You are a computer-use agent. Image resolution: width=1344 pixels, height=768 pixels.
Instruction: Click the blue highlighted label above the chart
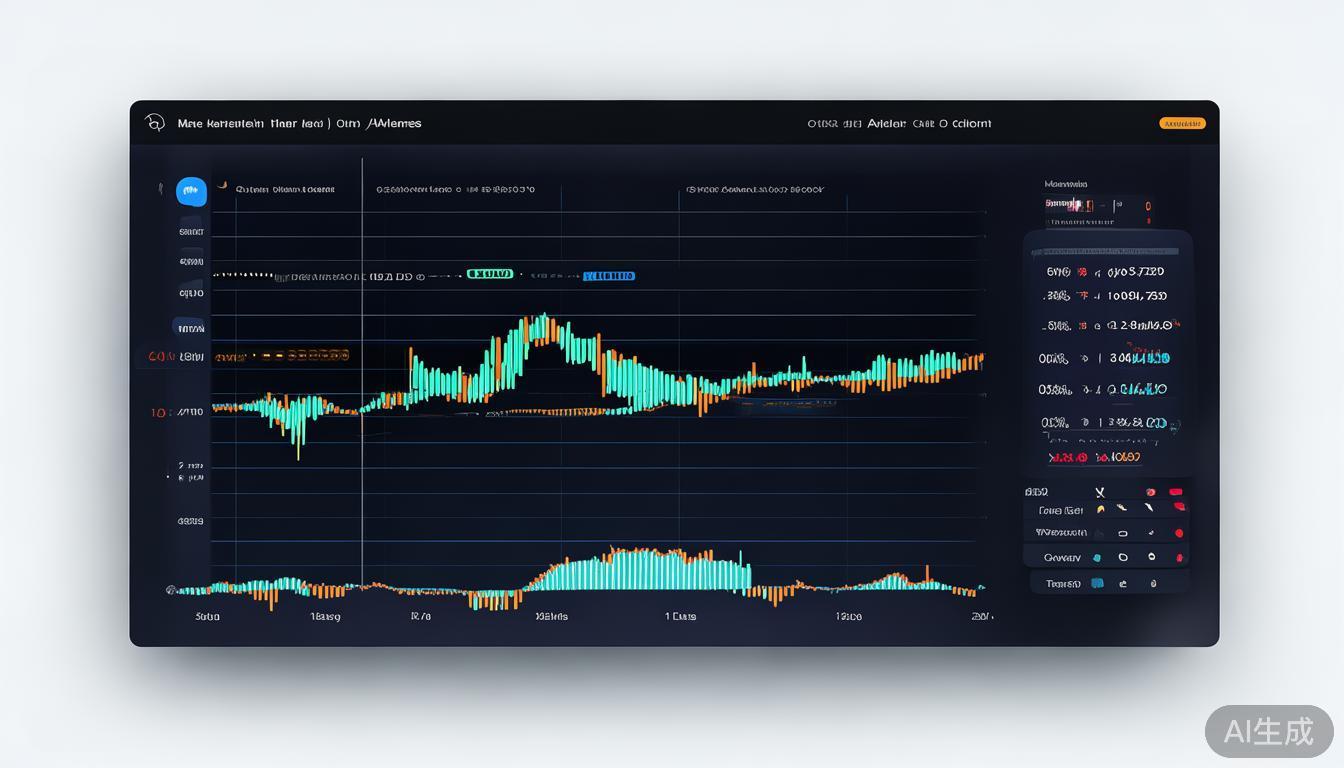[x=609, y=275]
